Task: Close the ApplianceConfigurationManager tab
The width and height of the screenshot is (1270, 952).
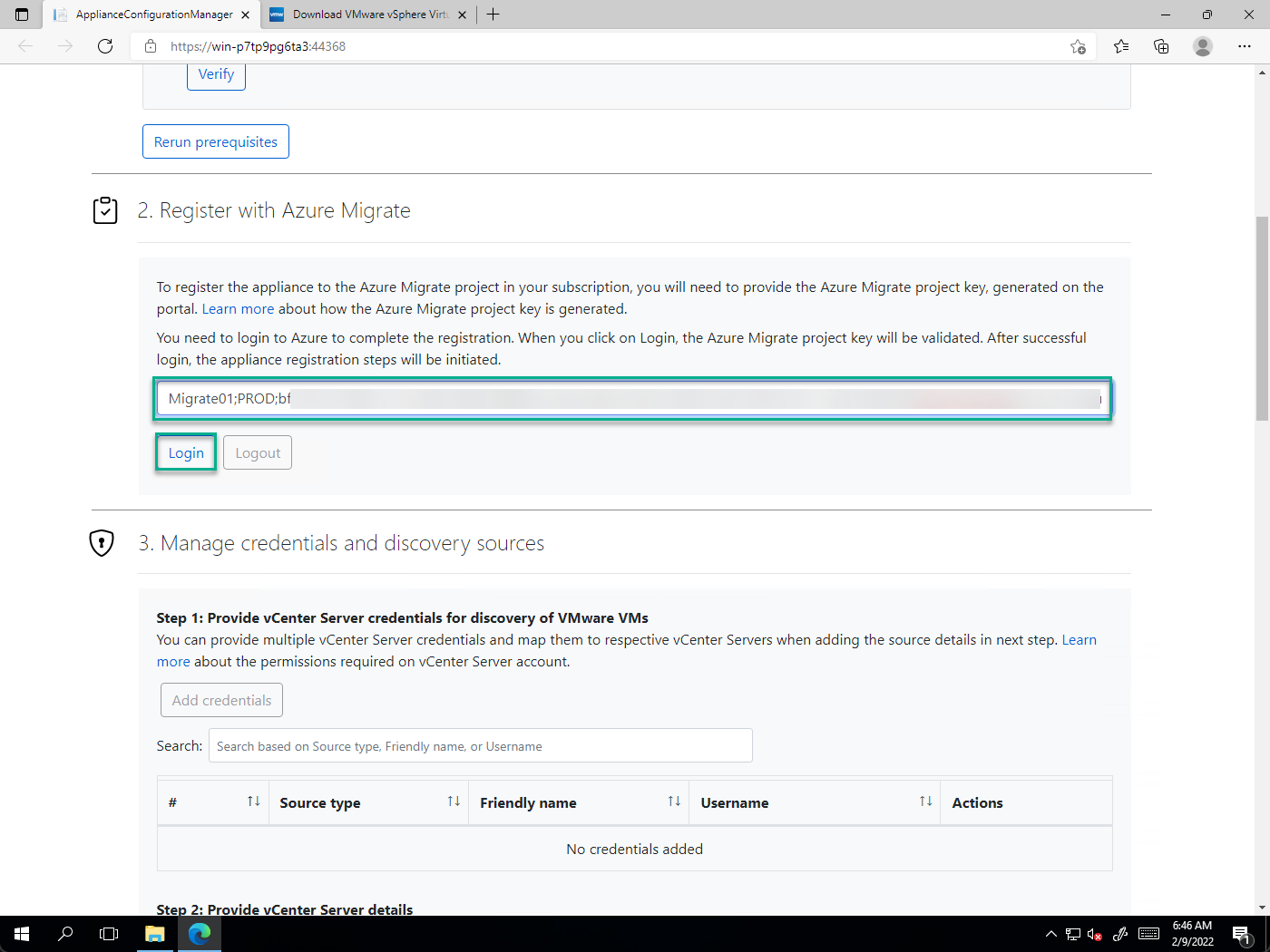Action: [x=245, y=15]
